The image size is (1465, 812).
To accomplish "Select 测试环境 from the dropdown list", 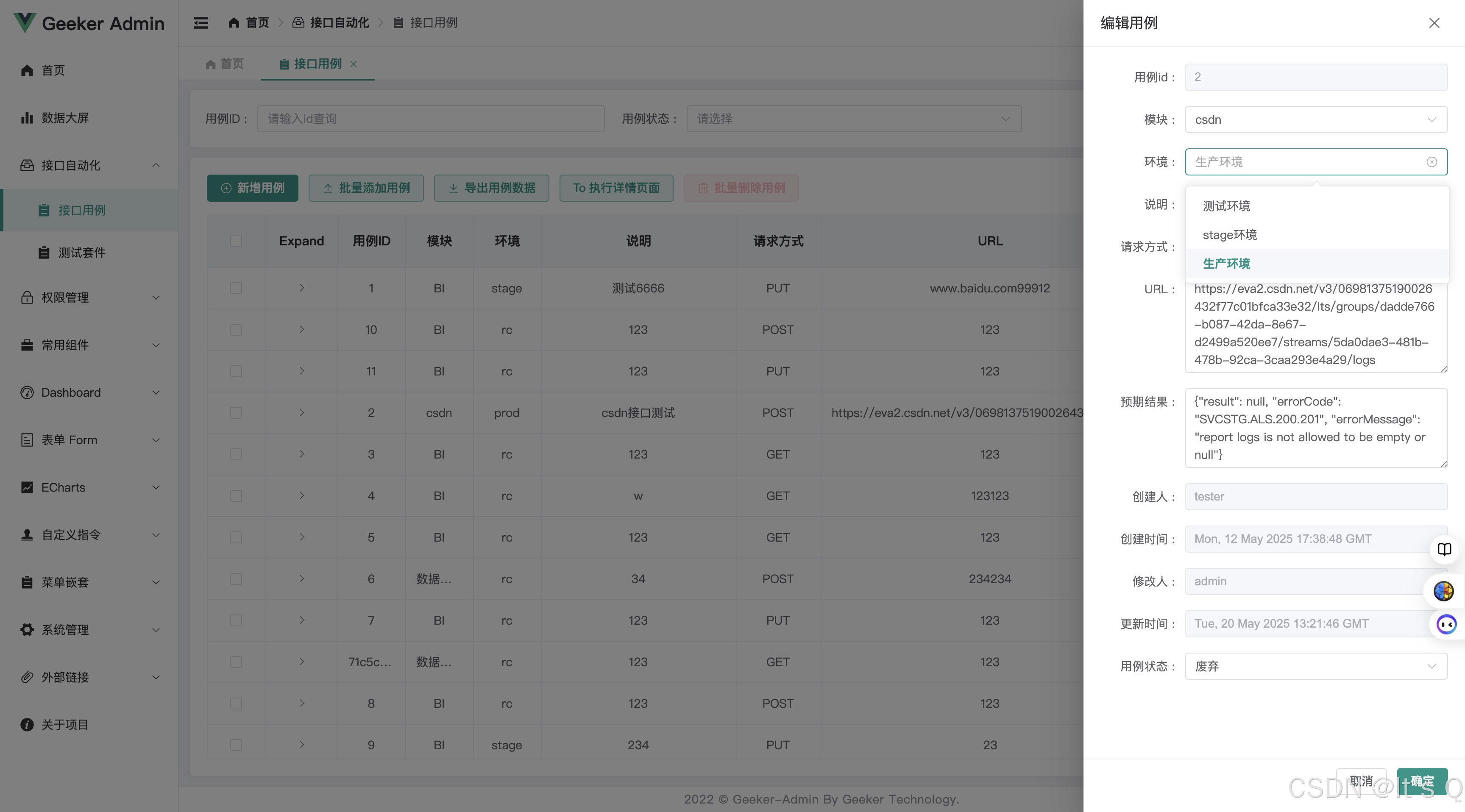I will pyautogui.click(x=1226, y=206).
